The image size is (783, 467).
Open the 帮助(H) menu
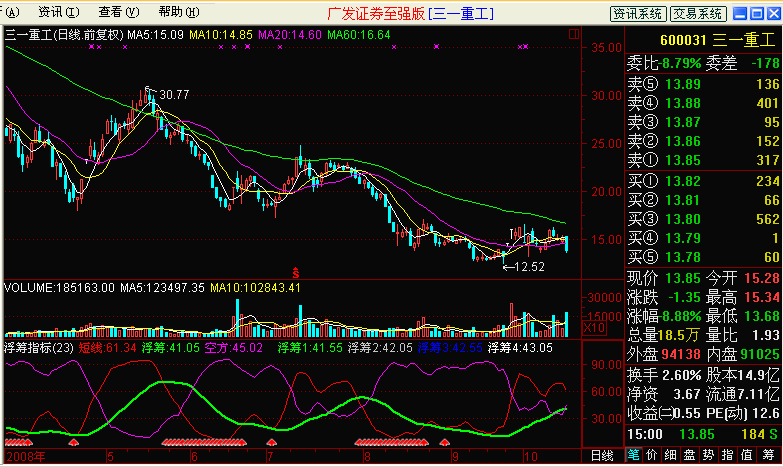(x=179, y=11)
